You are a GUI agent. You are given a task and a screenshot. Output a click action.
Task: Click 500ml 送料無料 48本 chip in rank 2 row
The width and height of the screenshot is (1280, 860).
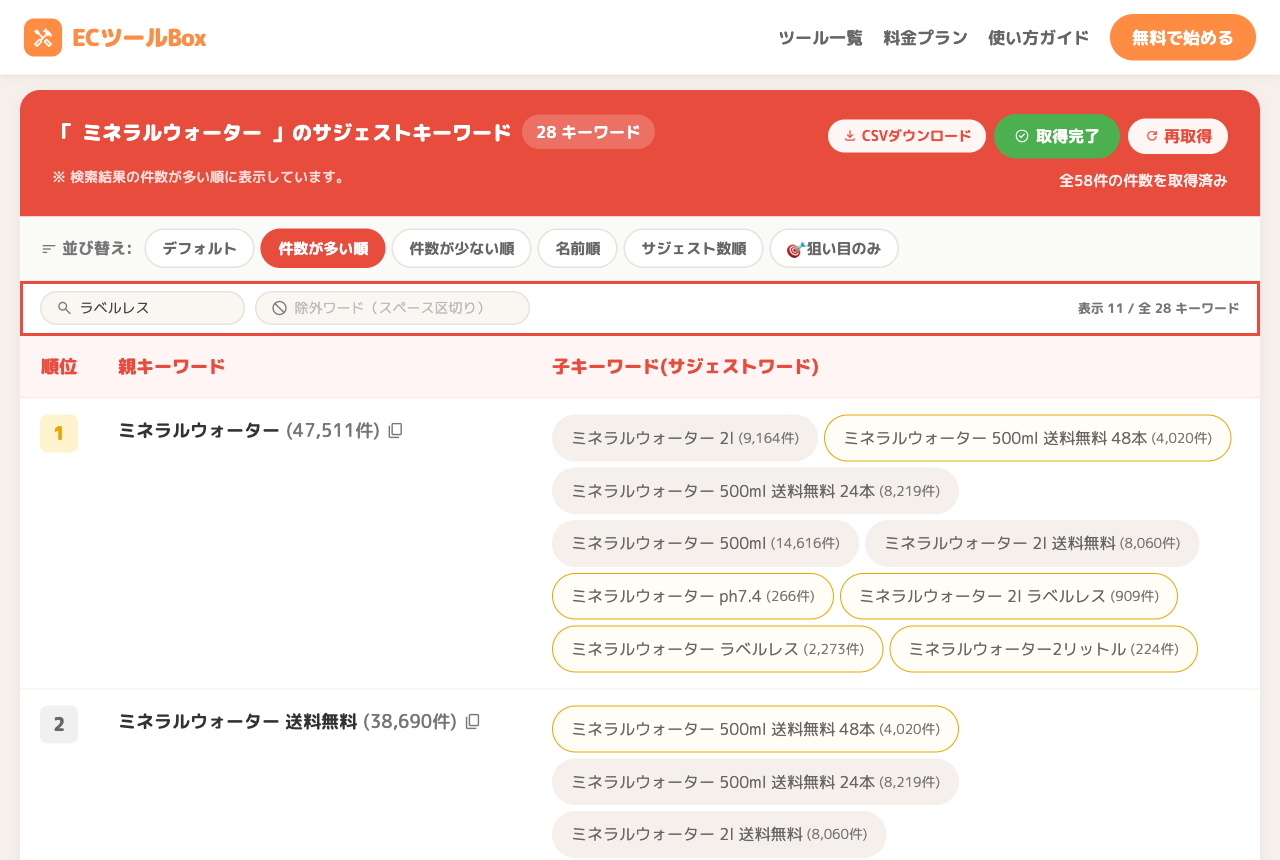(755, 729)
